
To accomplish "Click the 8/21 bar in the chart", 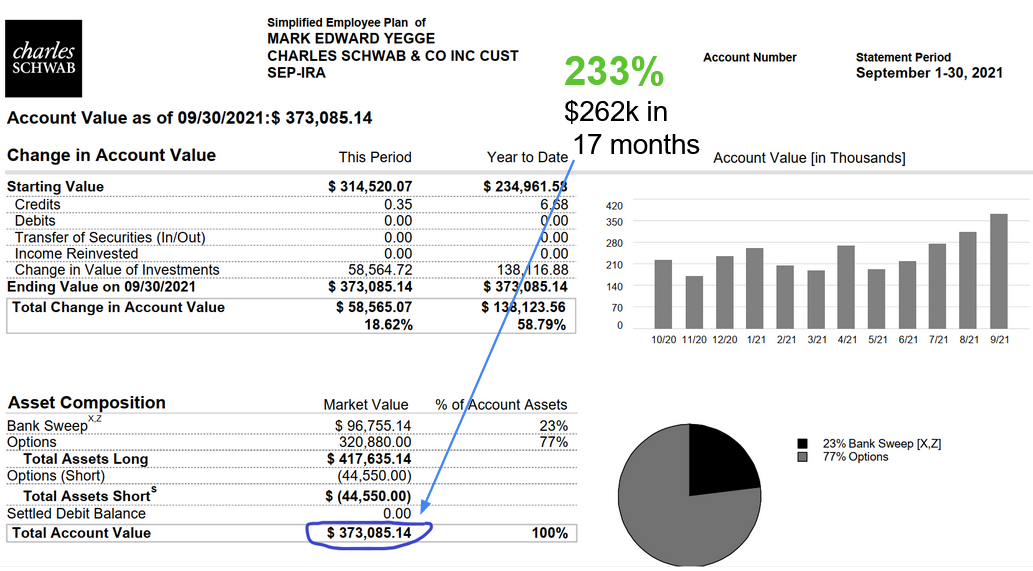I will pos(968,281).
